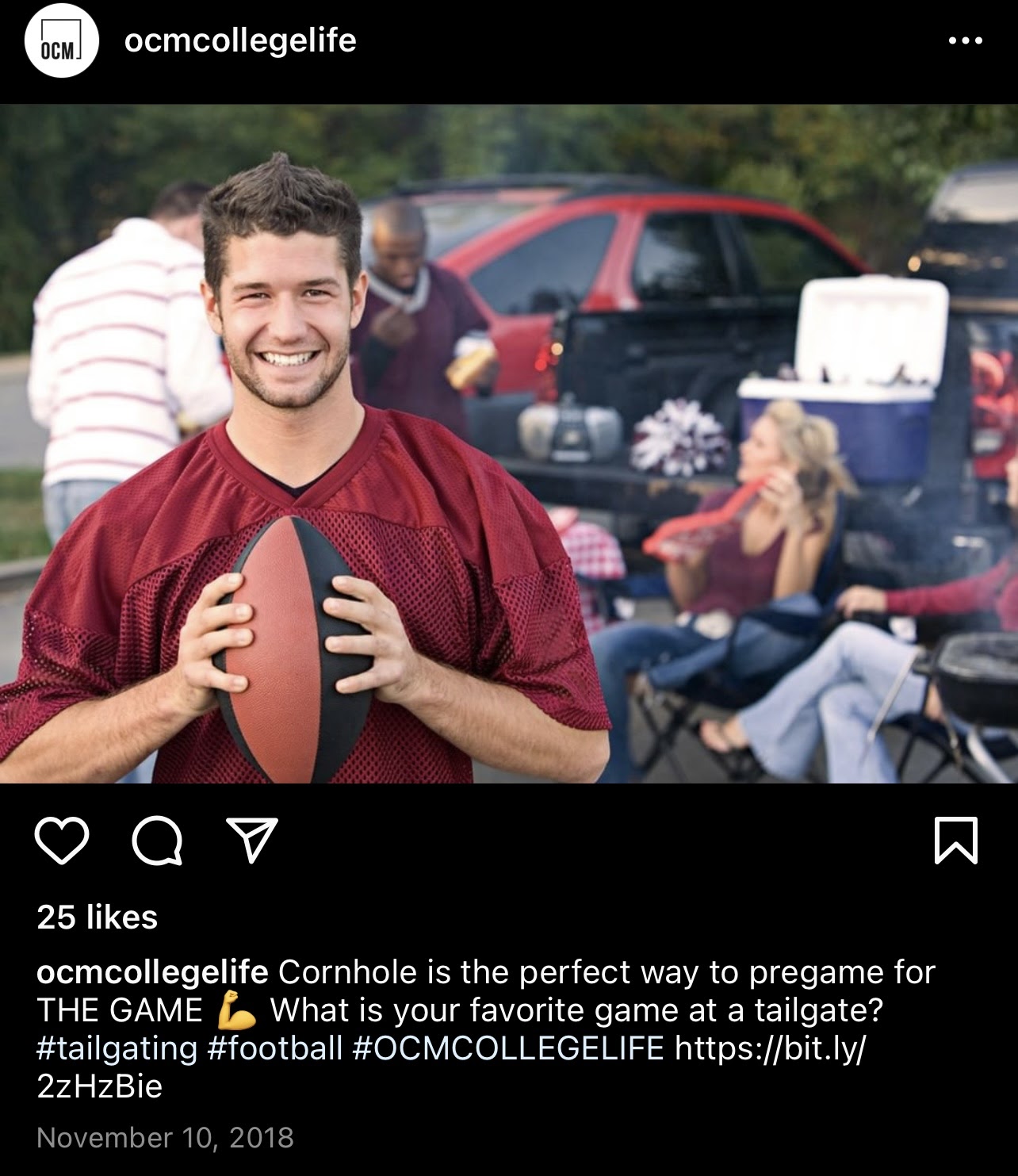
Task: Click the November 10, 2018 timestamp
Action: [166, 1138]
